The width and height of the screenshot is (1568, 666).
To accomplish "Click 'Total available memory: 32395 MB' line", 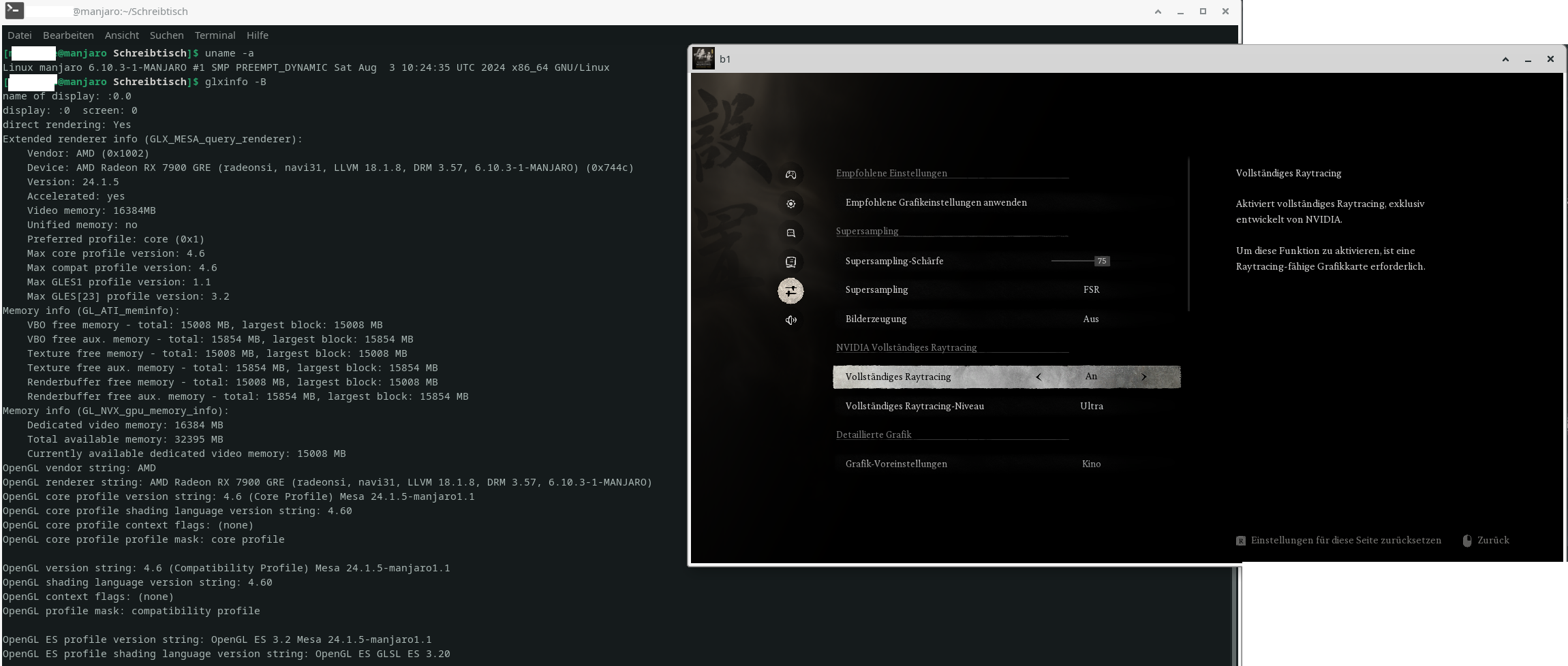I will 125,439.
